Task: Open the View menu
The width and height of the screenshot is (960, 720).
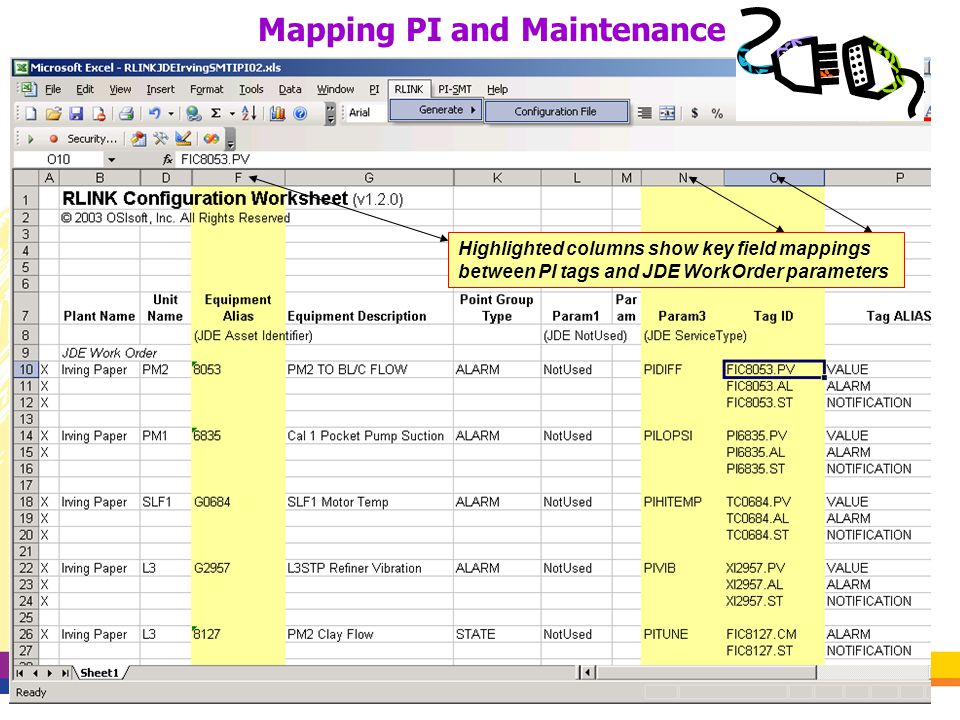Action: (x=120, y=89)
